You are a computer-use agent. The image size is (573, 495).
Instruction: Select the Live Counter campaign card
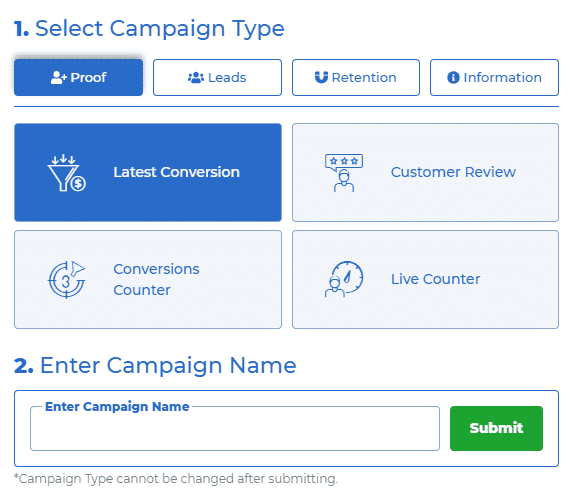tap(425, 279)
